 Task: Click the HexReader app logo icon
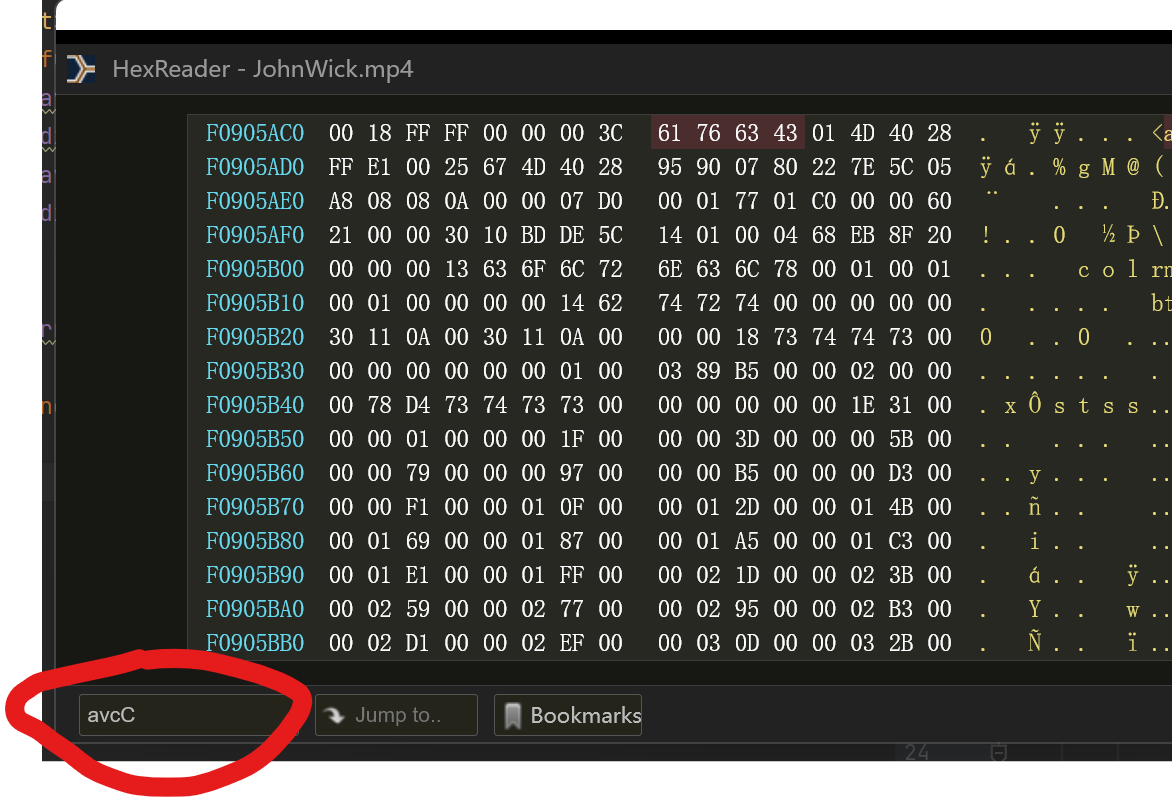(80, 68)
